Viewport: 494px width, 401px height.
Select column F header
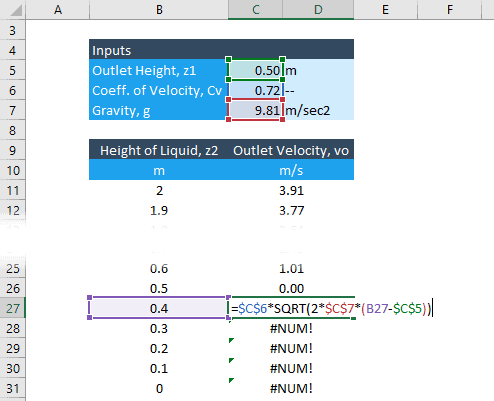tap(450, 10)
